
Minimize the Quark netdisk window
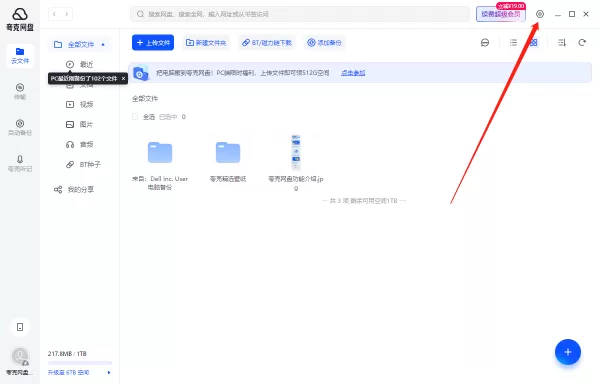pos(558,14)
